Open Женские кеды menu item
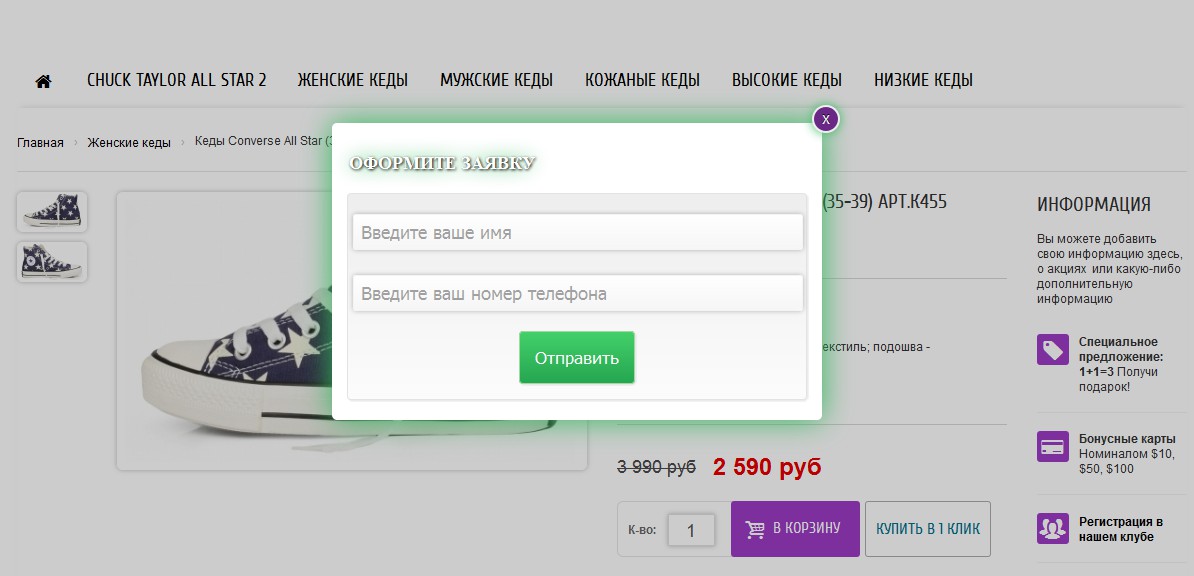Screen dimensions: 1194x576 tap(353, 80)
